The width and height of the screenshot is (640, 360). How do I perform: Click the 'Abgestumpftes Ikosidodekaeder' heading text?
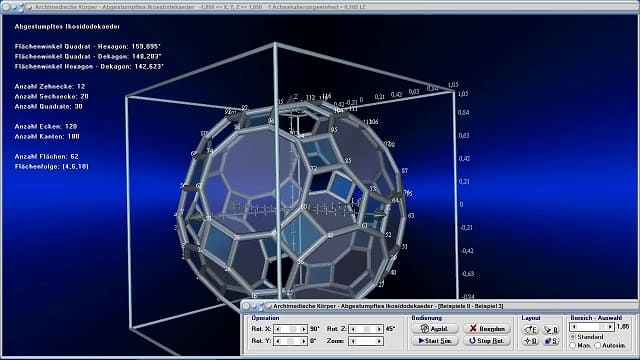coord(67,27)
